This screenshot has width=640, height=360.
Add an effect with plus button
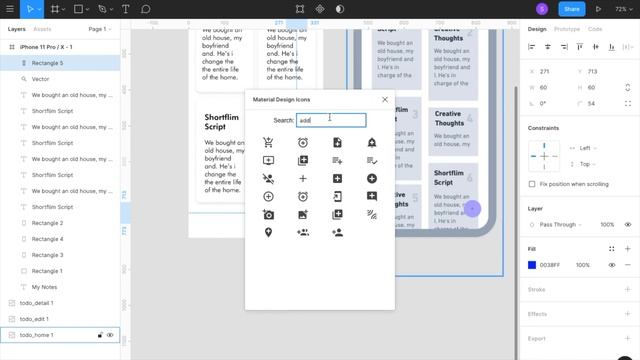coord(628,314)
